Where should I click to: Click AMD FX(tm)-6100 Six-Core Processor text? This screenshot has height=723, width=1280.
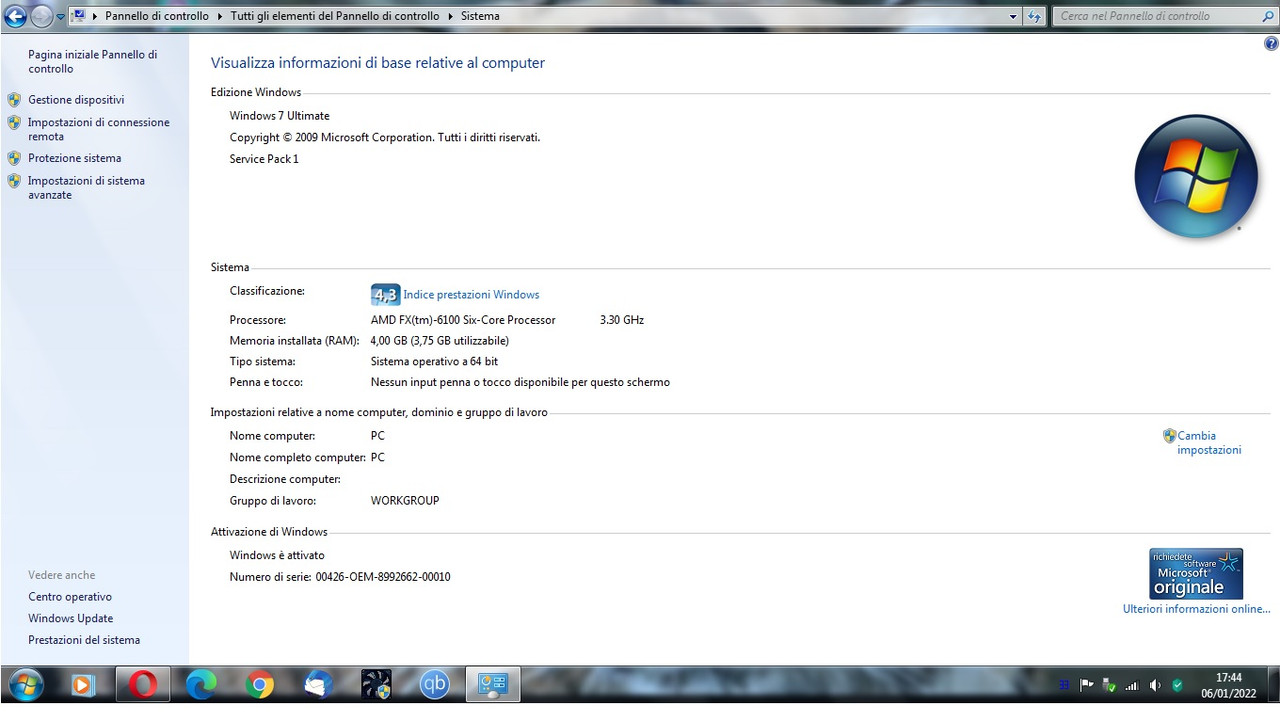pyautogui.click(x=463, y=320)
